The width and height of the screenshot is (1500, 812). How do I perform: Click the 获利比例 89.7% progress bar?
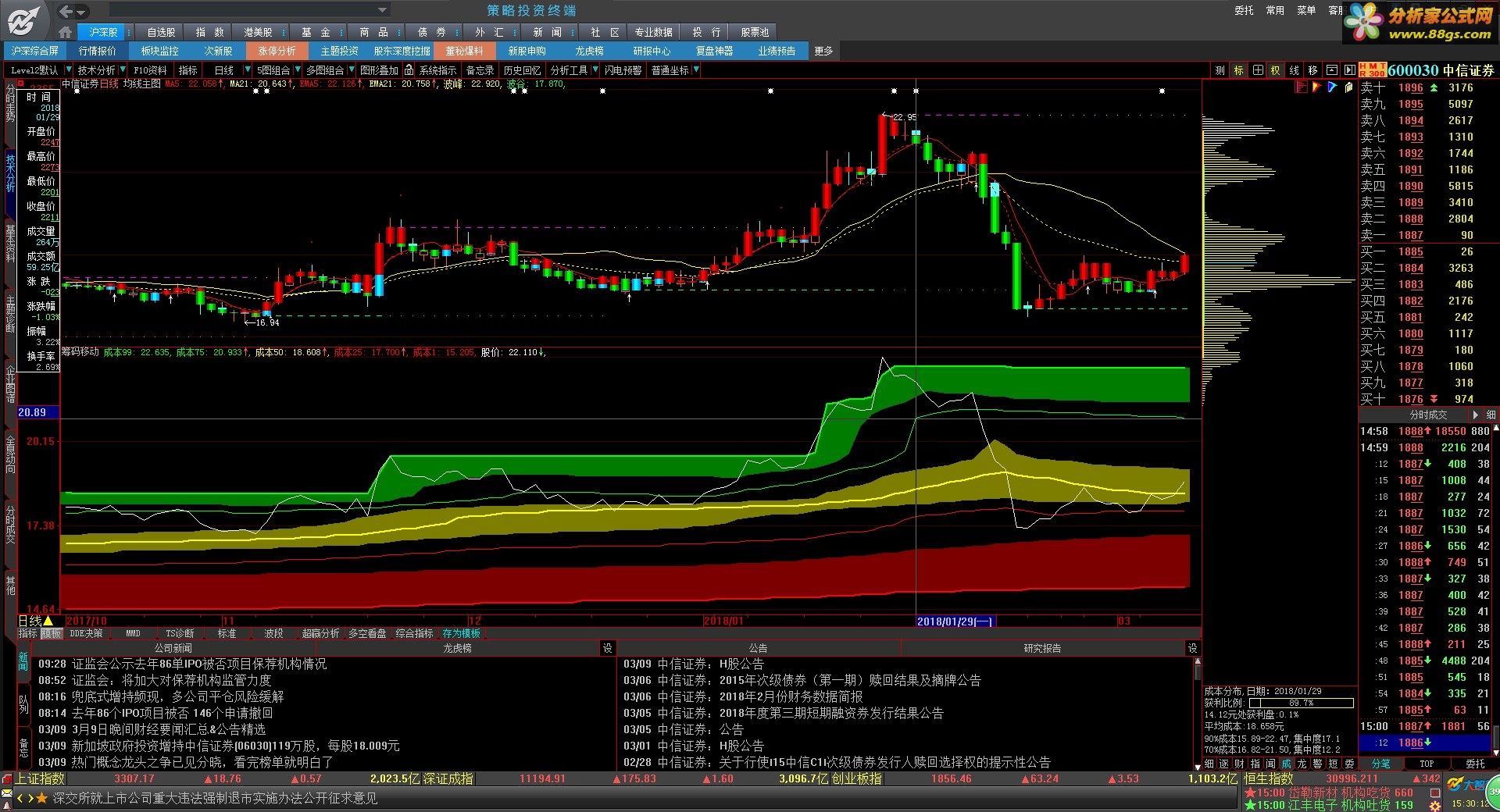[1301, 703]
